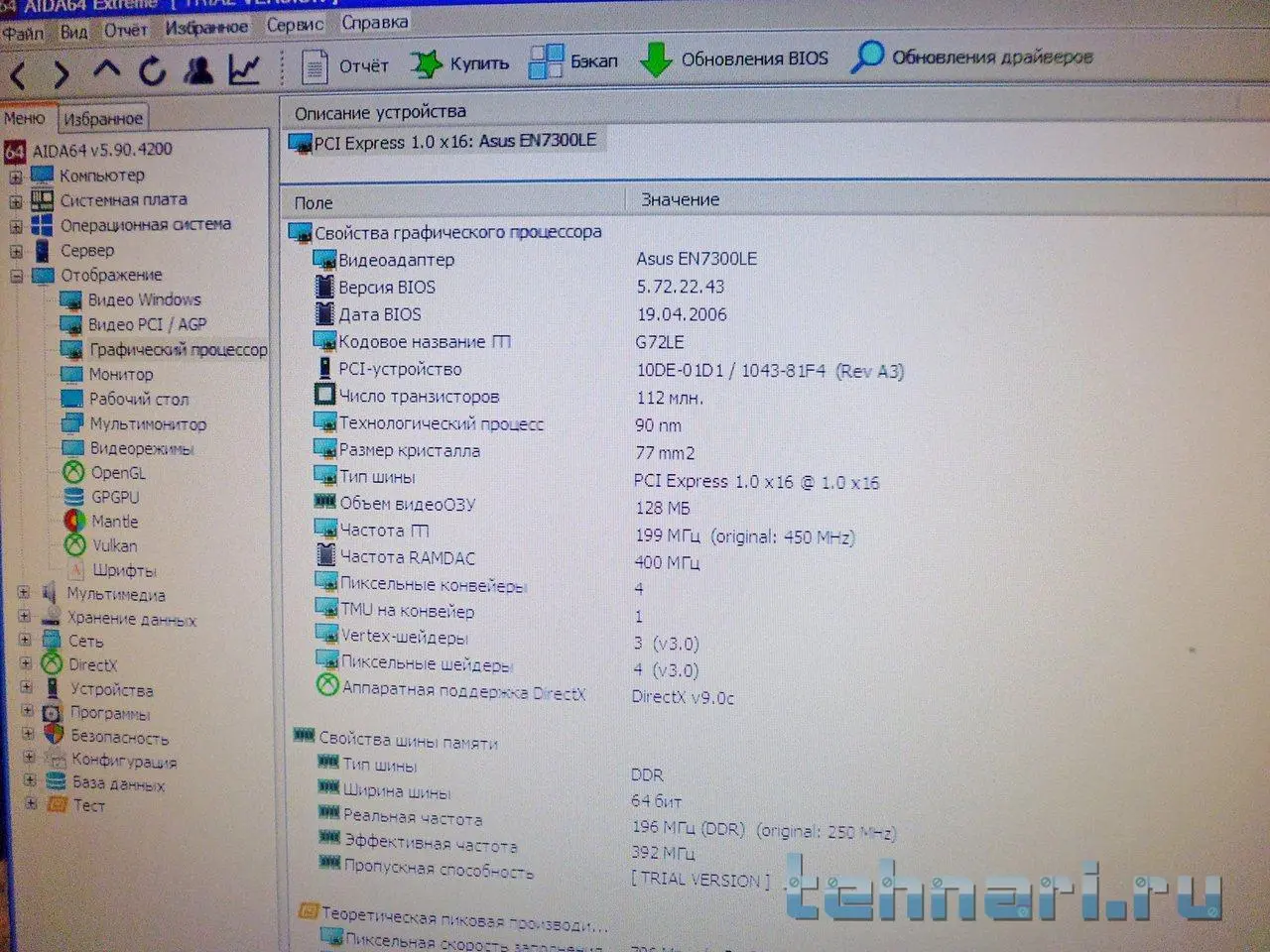The width and height of the screenshot is (1270, 952).
Task: Click the Бэкап toolbar button
Action: point(573,61)
